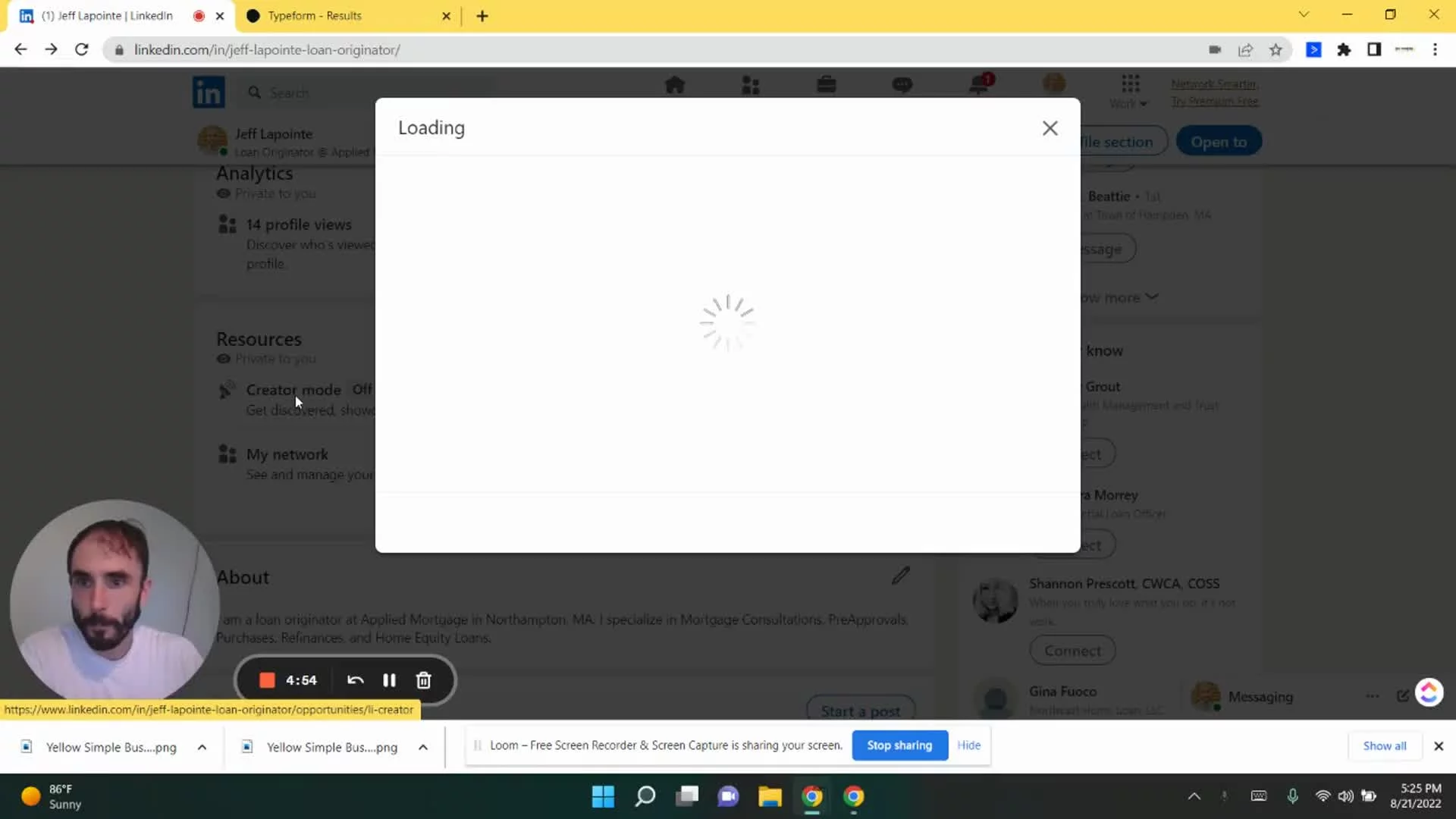Close the Loading dialog
This screenshot has width=1456, height=819.
click(1050, 128)
